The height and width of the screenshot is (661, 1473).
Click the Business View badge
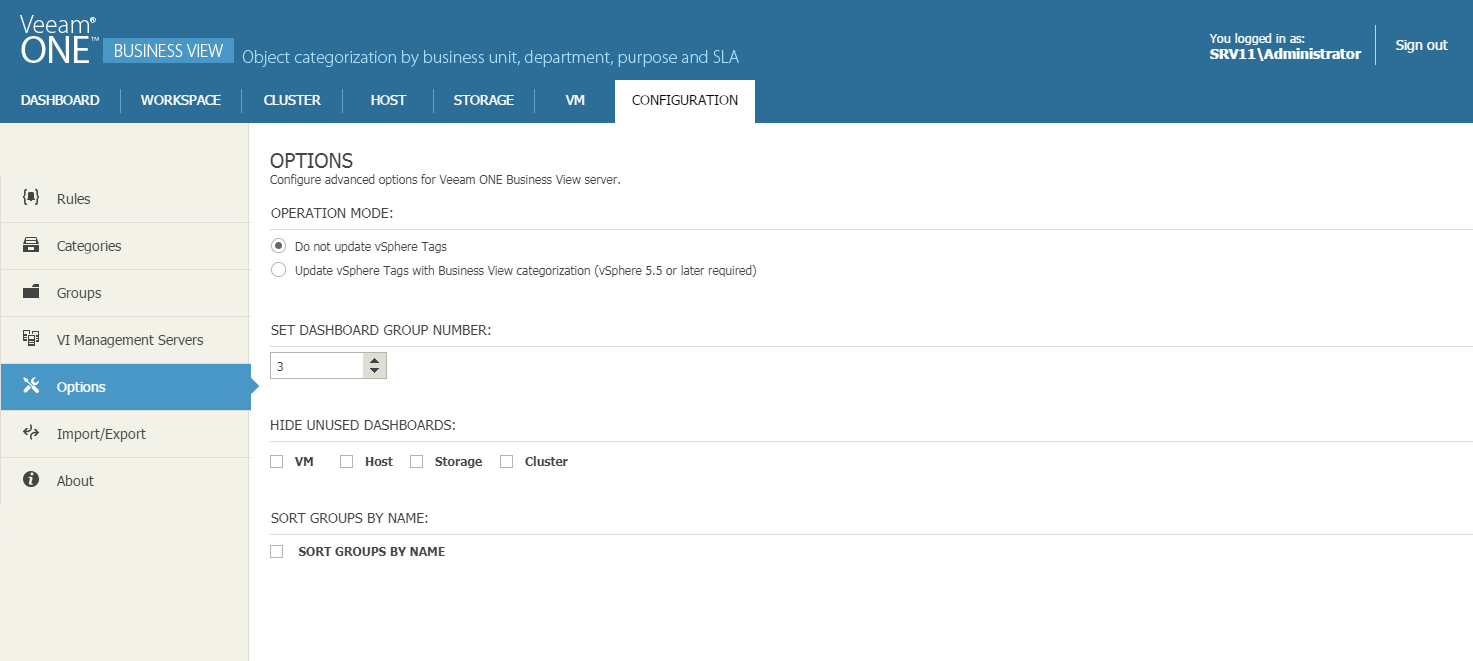point(168,51)
